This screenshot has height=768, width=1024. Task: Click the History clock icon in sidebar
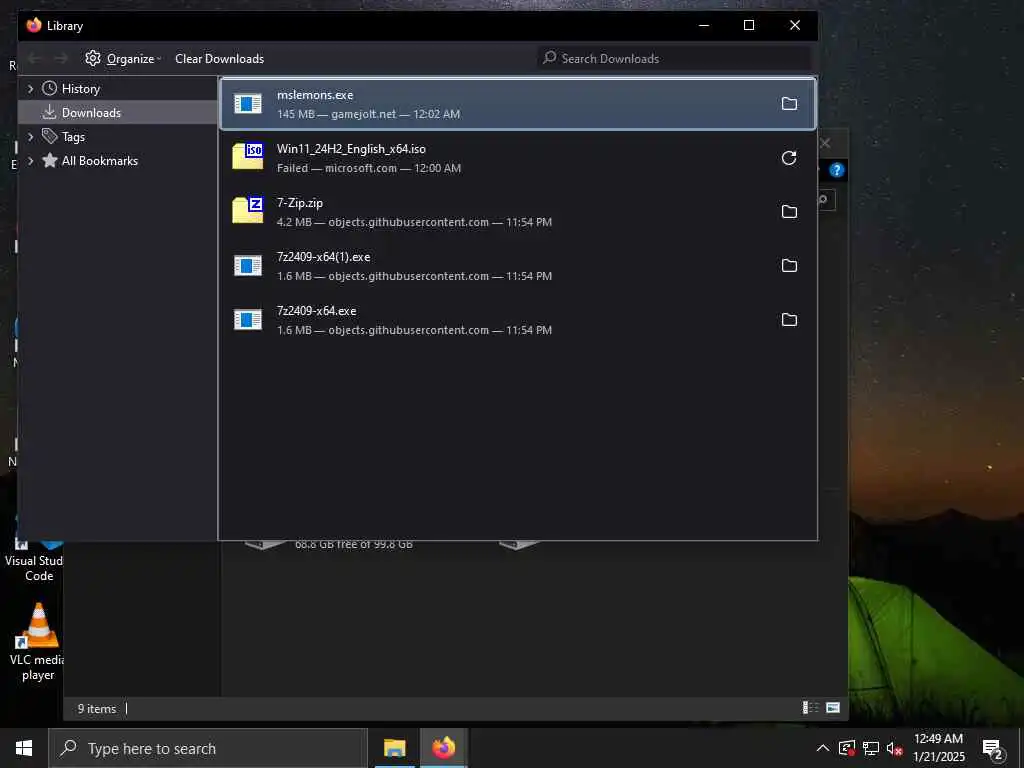[x=50, y=88]
